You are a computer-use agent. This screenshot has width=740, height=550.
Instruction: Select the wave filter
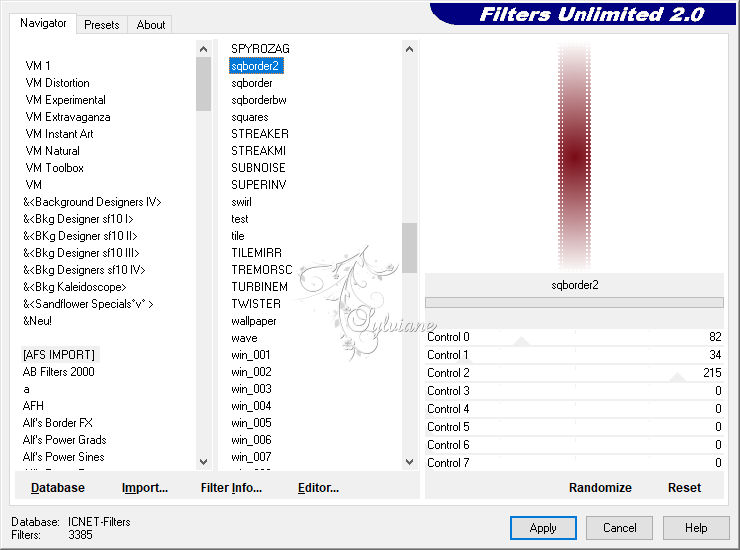(244, 338)
